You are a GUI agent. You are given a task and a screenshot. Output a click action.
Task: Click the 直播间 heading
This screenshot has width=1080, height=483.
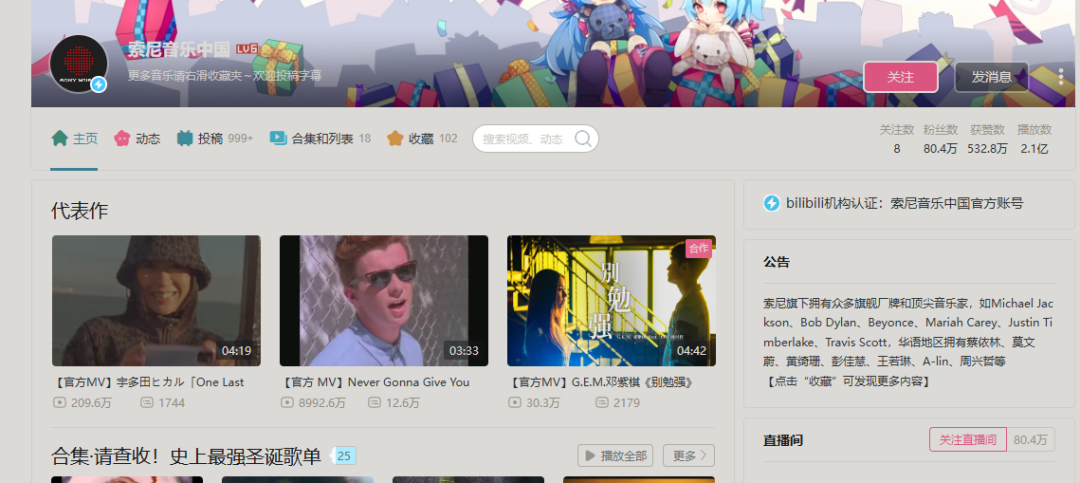click(x=783, y=440)
